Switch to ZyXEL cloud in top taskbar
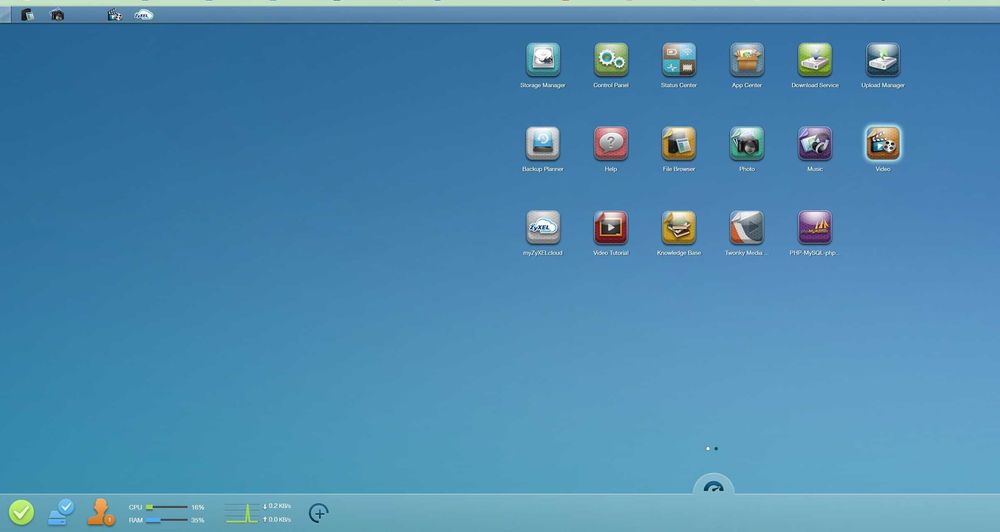1000x532 pixels. (143, 15)
